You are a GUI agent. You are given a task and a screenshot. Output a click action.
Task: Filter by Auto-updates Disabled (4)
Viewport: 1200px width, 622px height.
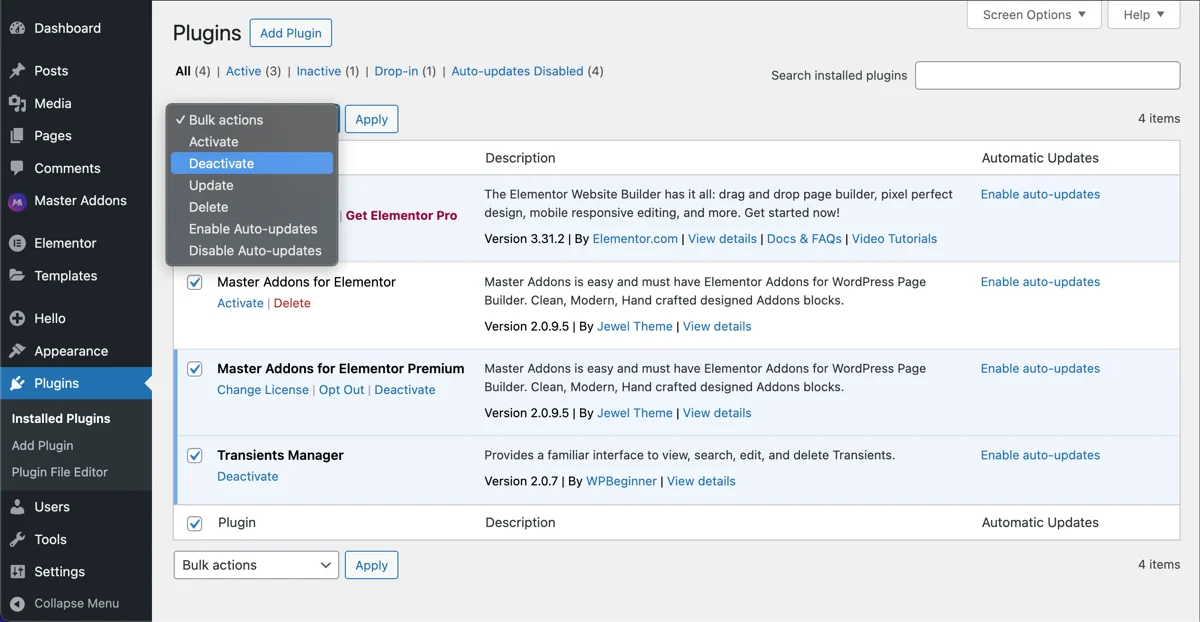click(528, 71)
